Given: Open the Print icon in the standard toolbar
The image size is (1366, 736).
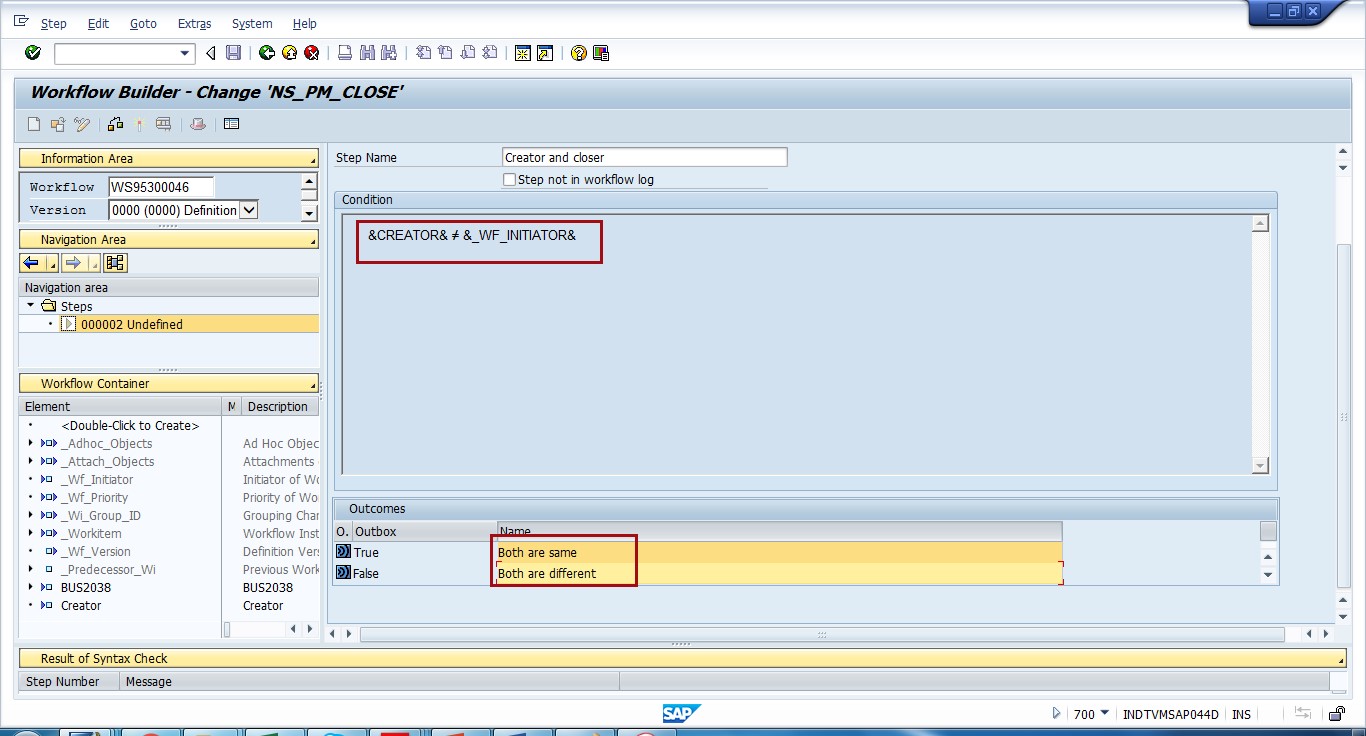Looking at the screenshot, I should pyautogui.click(x=345, y=53).
